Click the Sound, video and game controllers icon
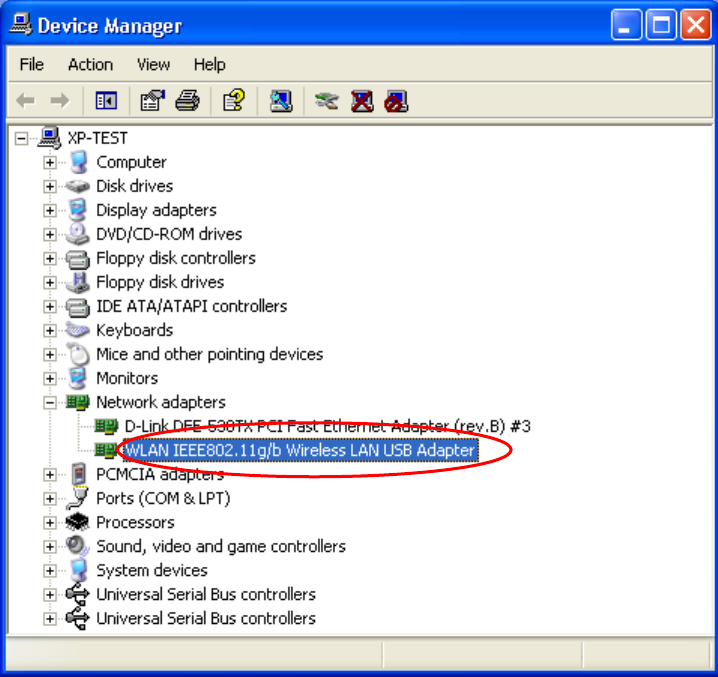Viewport: 718px width, 677px height. 77,546
